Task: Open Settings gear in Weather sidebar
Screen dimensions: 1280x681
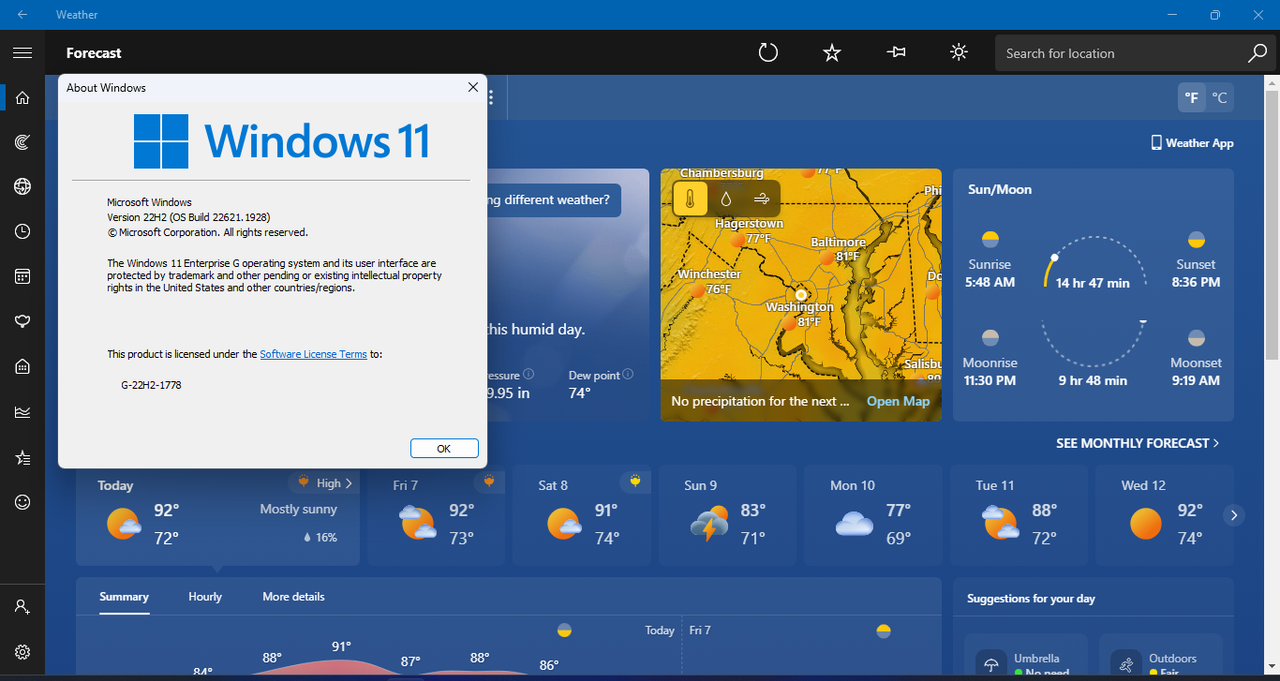Action: tap(22, 652)
